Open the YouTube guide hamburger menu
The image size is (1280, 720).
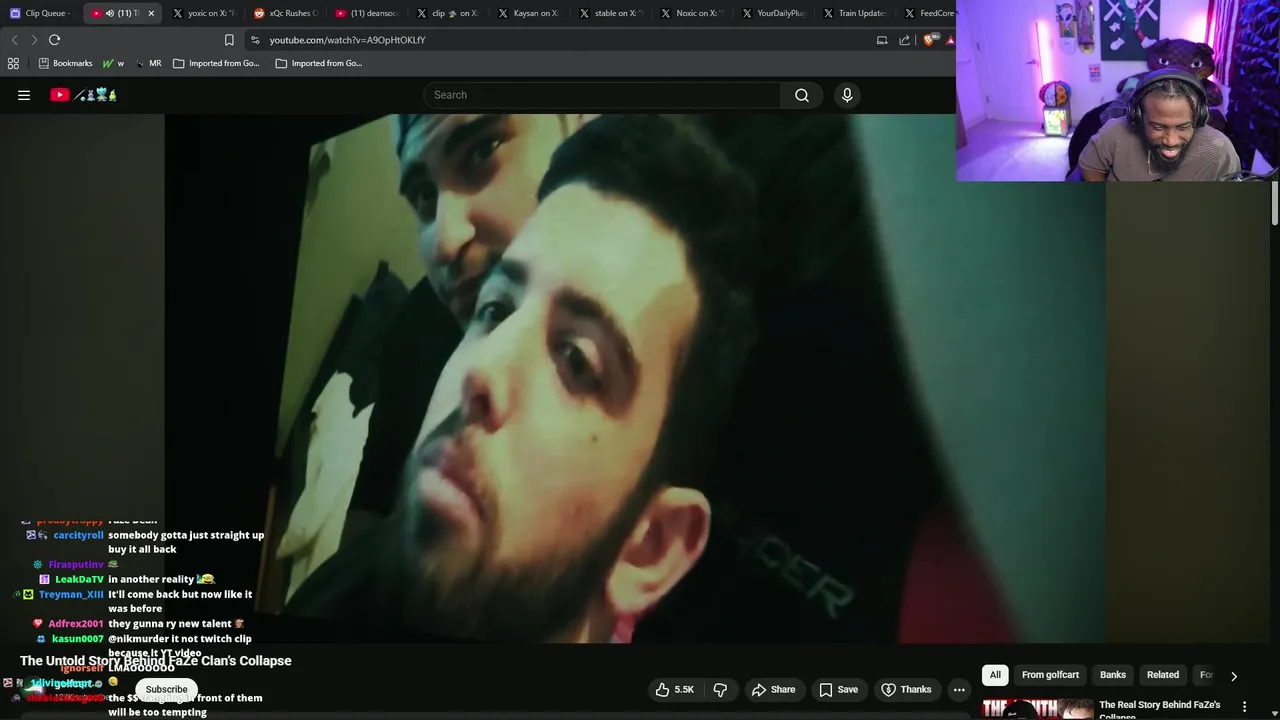coord(24,95)
